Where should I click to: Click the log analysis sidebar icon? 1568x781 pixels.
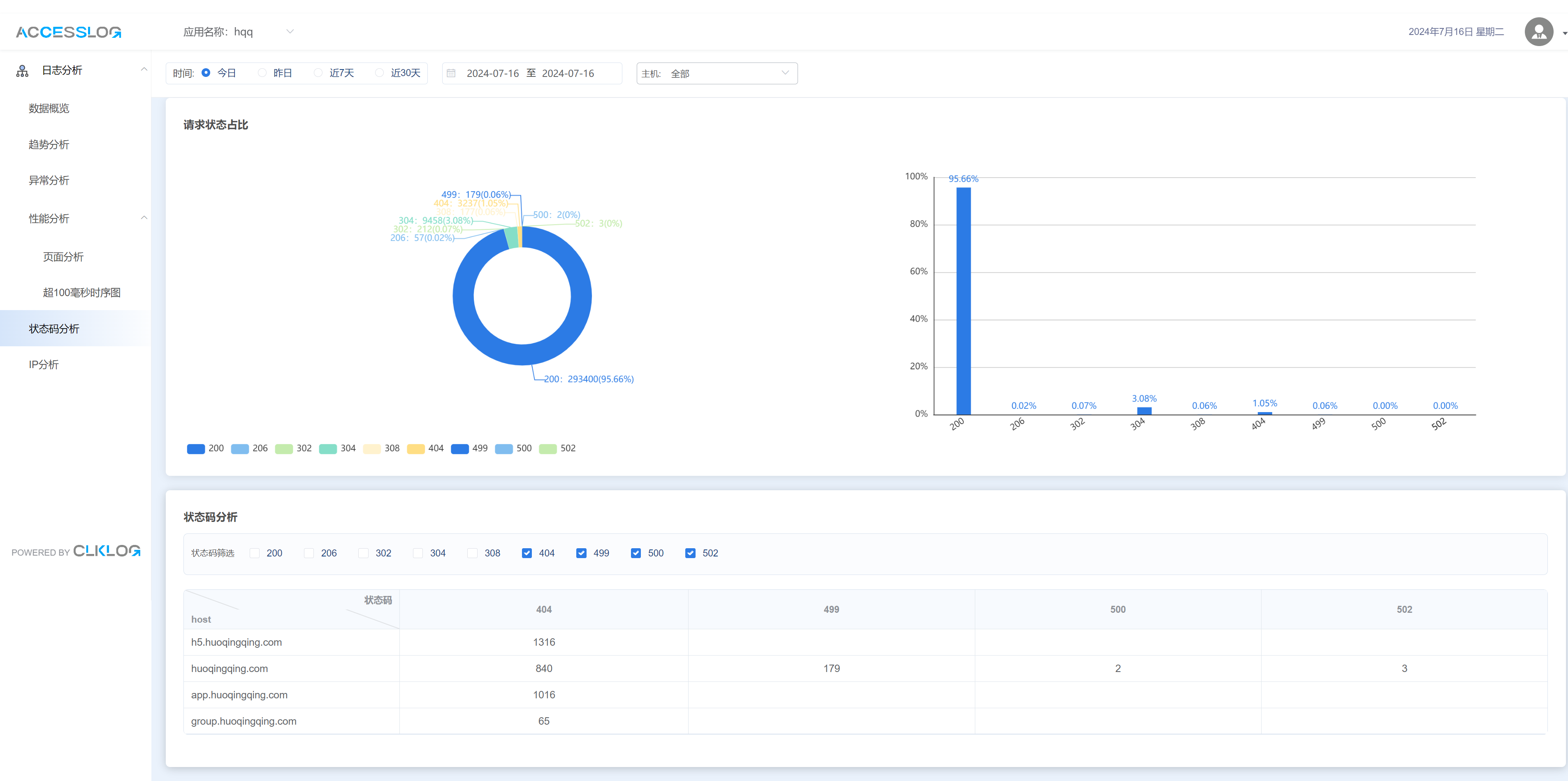click(x=23, y=71)
